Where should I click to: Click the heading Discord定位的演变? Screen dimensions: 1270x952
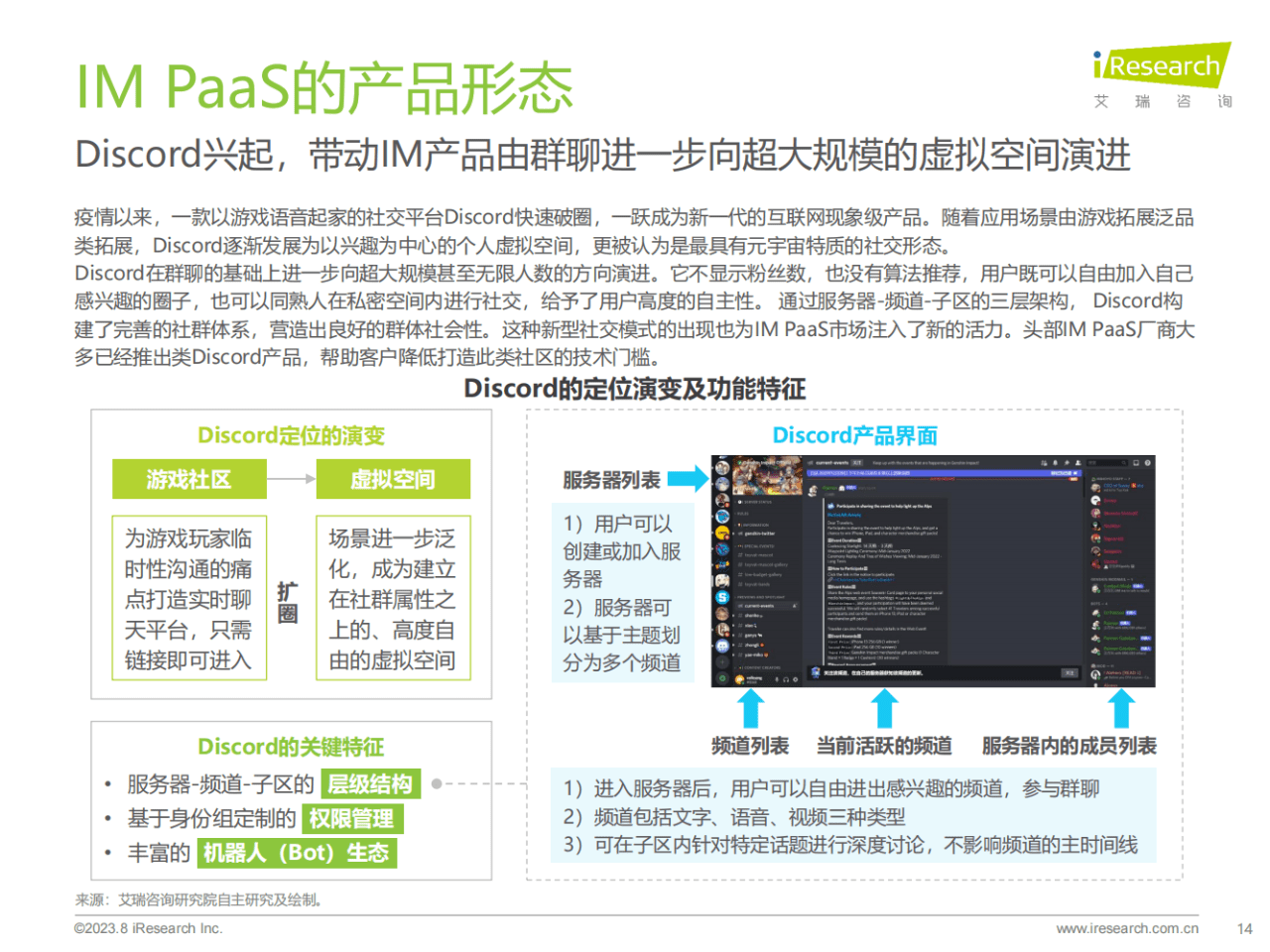[x=292, y=435]
